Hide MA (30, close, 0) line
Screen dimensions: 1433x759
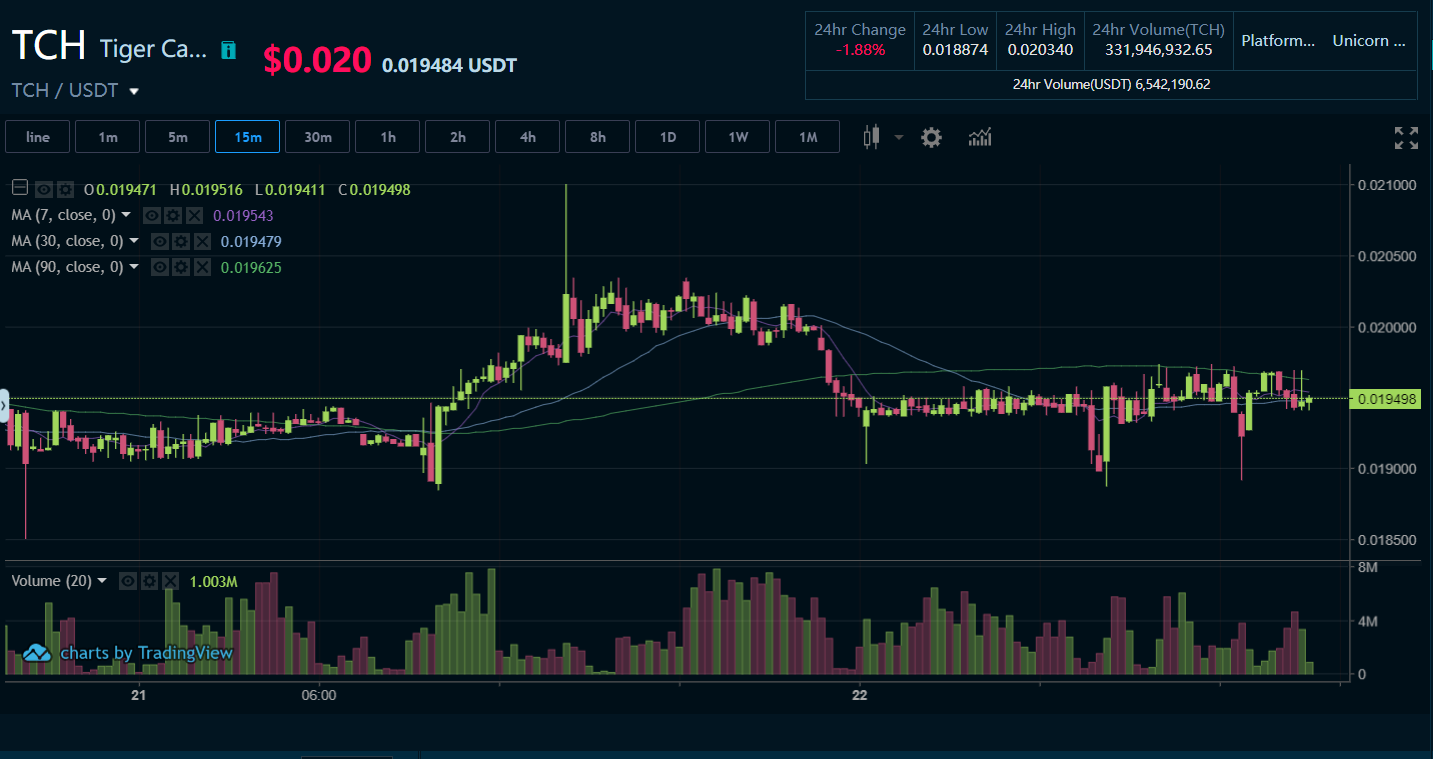[159, 241]
